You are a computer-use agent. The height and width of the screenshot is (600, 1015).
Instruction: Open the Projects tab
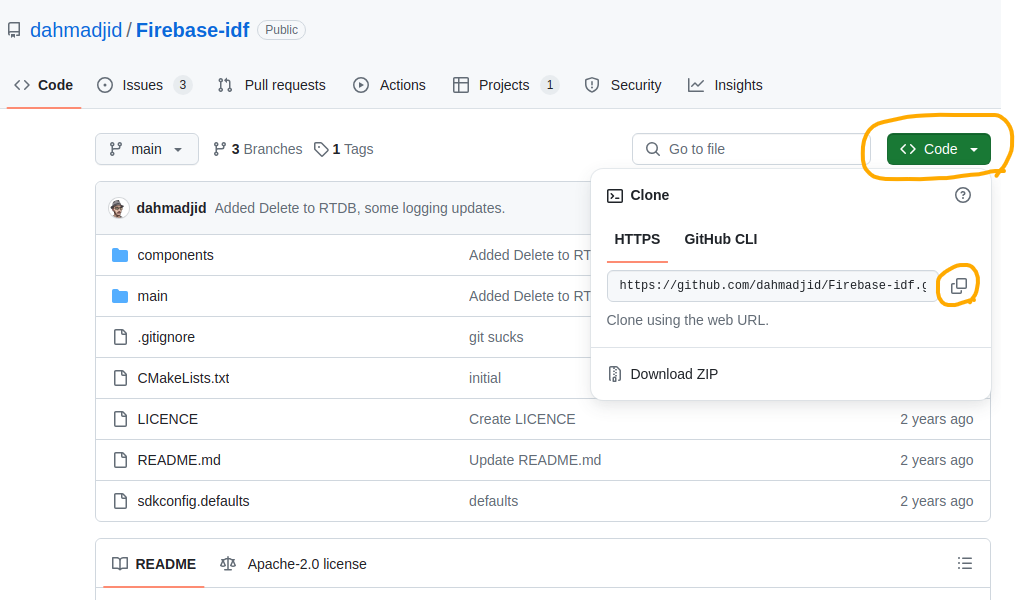pyautogui.click(x=506, y=85)
